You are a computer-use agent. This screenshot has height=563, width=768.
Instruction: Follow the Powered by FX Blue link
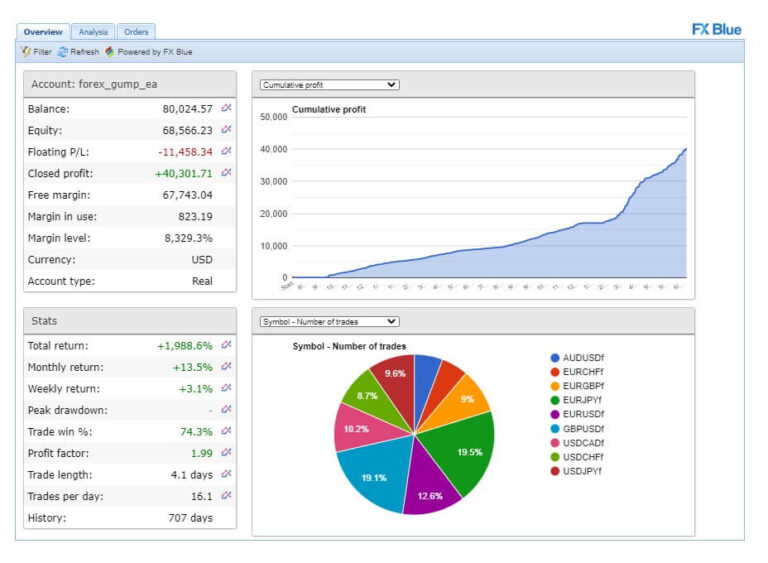click(155, 52)
